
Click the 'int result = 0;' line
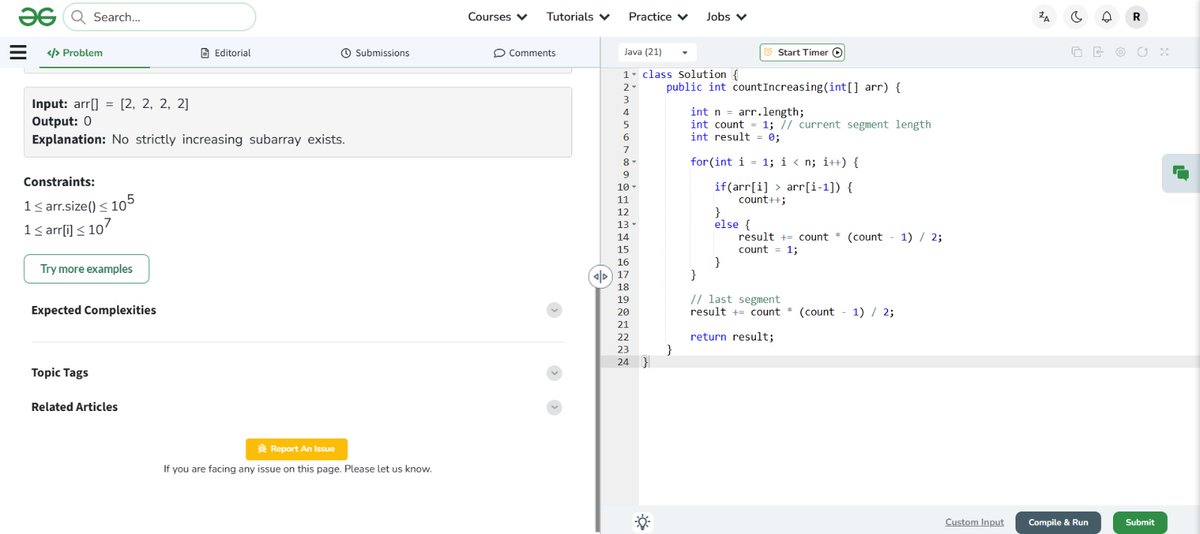click(x=735, y=137)
